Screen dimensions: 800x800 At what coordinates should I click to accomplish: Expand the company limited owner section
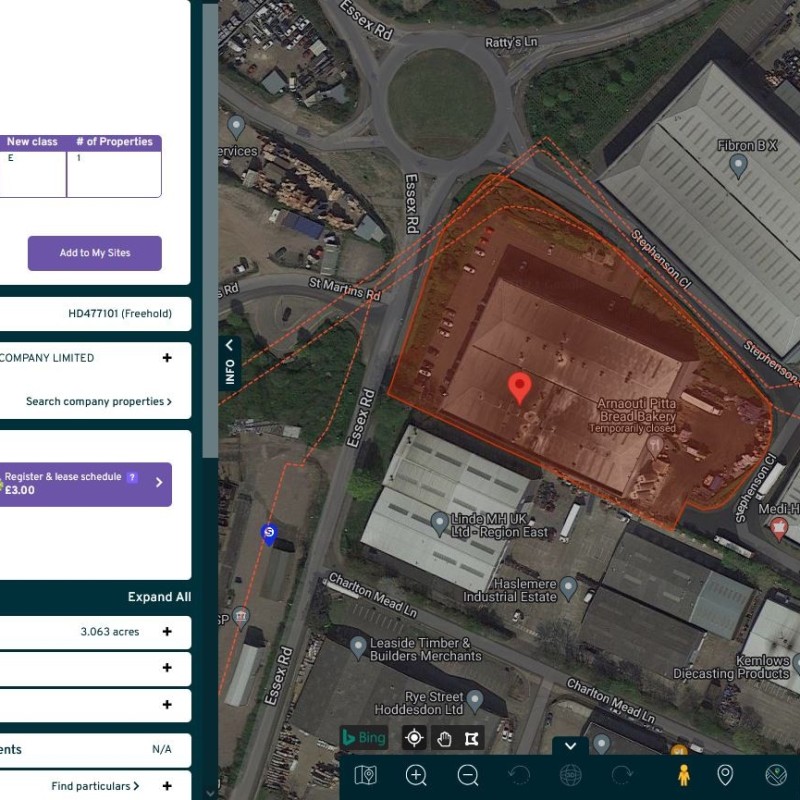pyautogui.click(x=167, y=358)
